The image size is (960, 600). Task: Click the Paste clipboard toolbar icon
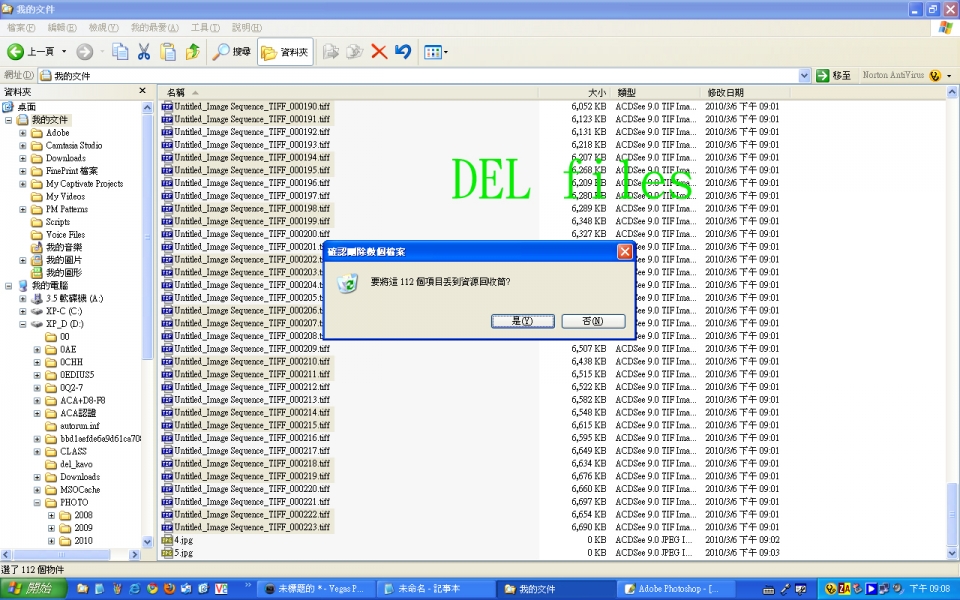[x=168, y=52]
